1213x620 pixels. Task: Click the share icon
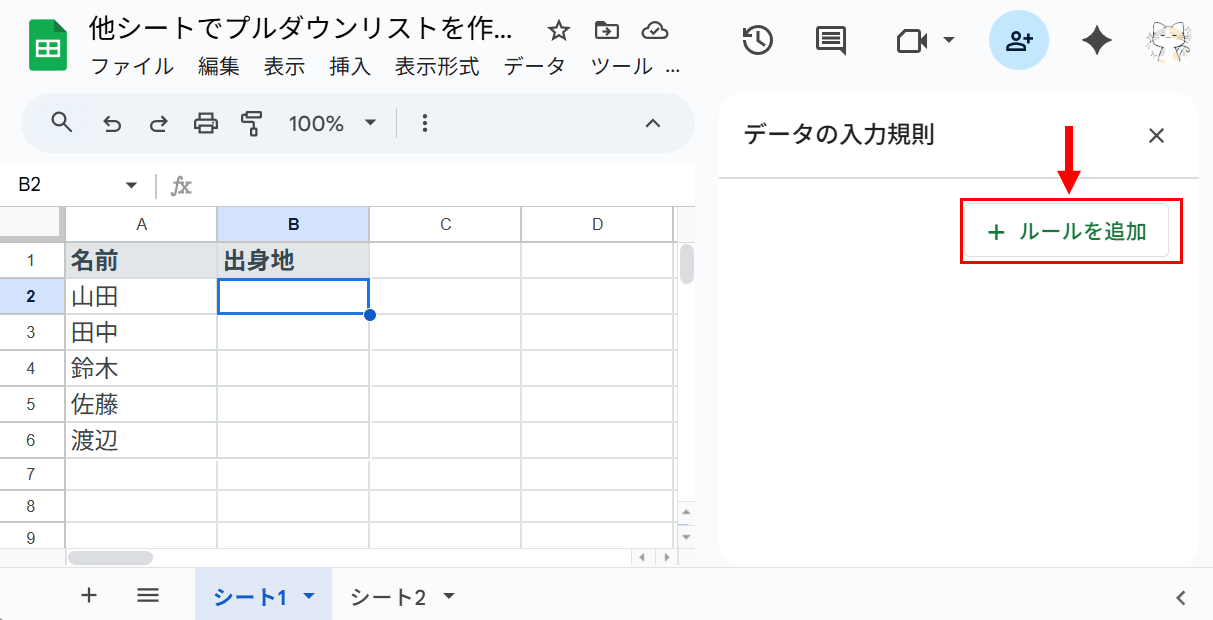(x=1018, y=41)
